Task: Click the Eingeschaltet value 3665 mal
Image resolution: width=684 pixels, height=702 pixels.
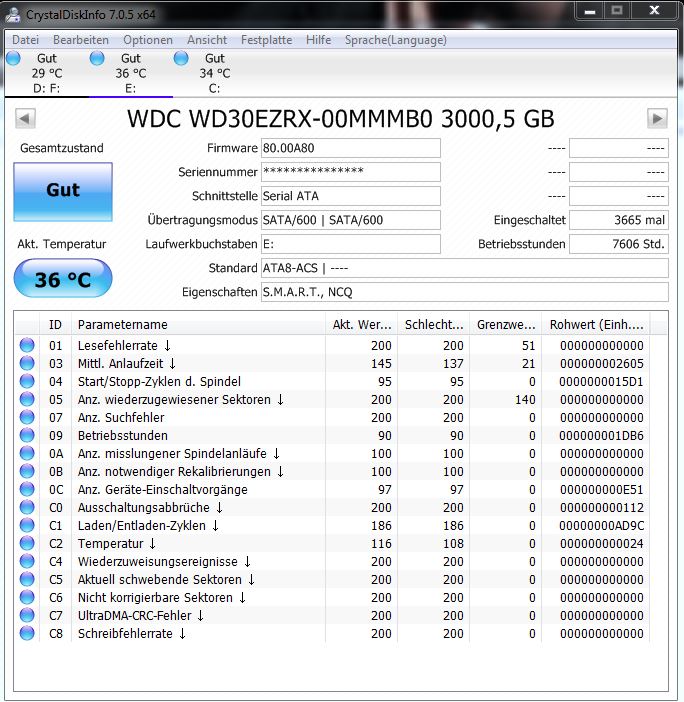Action: coord(619,220)
